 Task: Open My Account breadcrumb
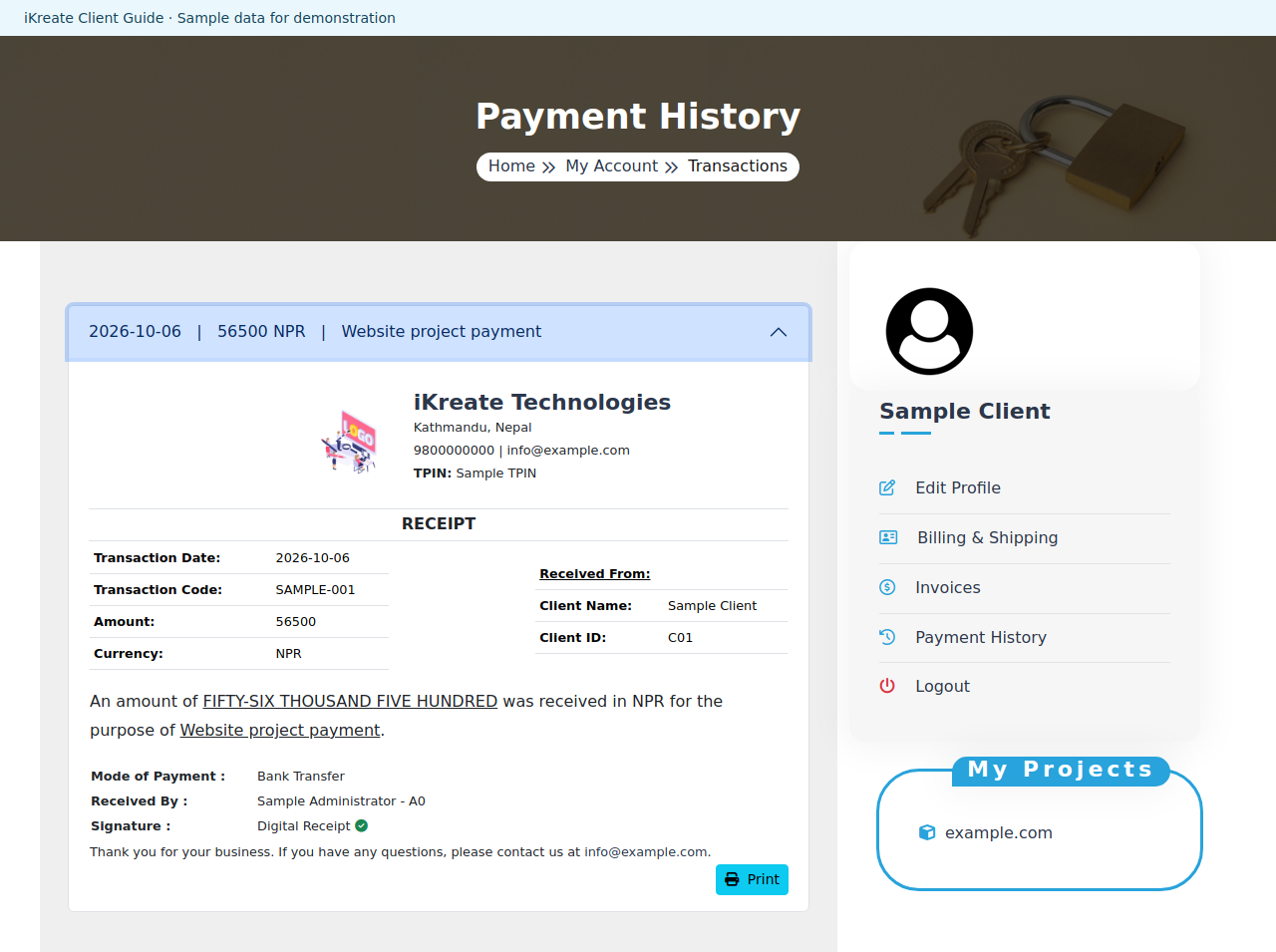coord(612,165)
